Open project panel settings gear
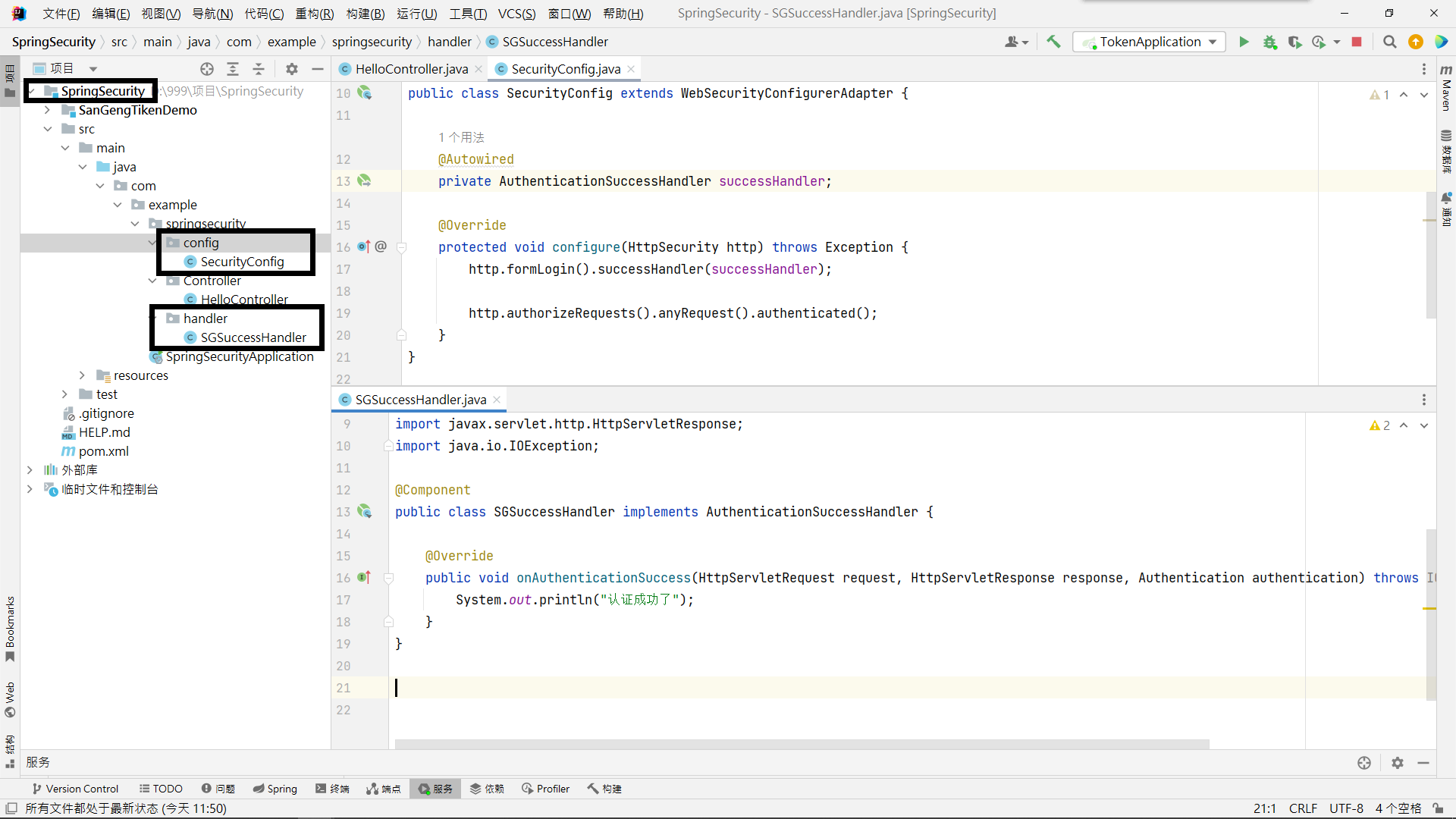Image resolution: width=1456 pixels, height=819 pixels. coord(292,69)
